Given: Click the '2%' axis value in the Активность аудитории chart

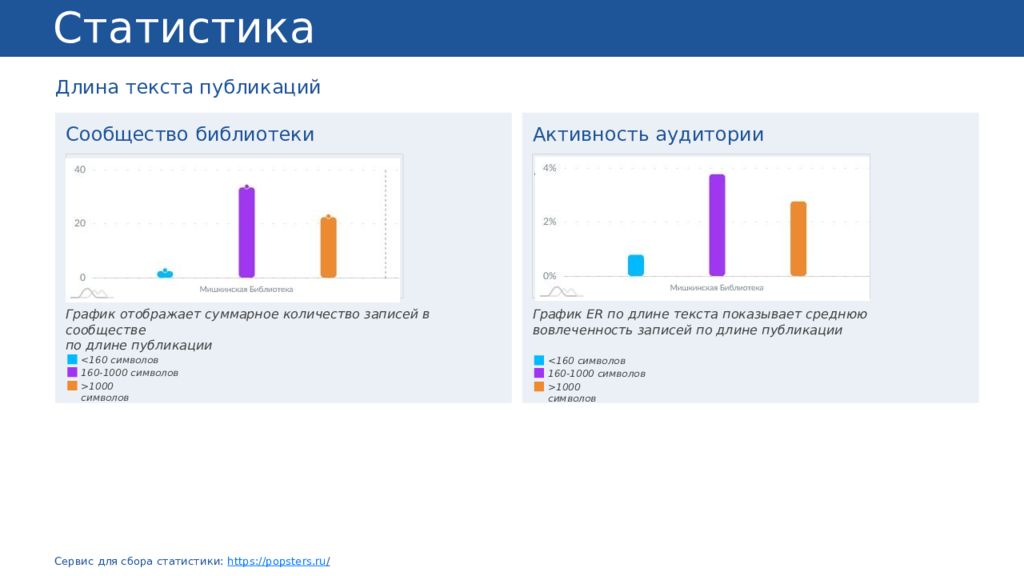Looking at the screenshot, I should click(x=549, y=222).
